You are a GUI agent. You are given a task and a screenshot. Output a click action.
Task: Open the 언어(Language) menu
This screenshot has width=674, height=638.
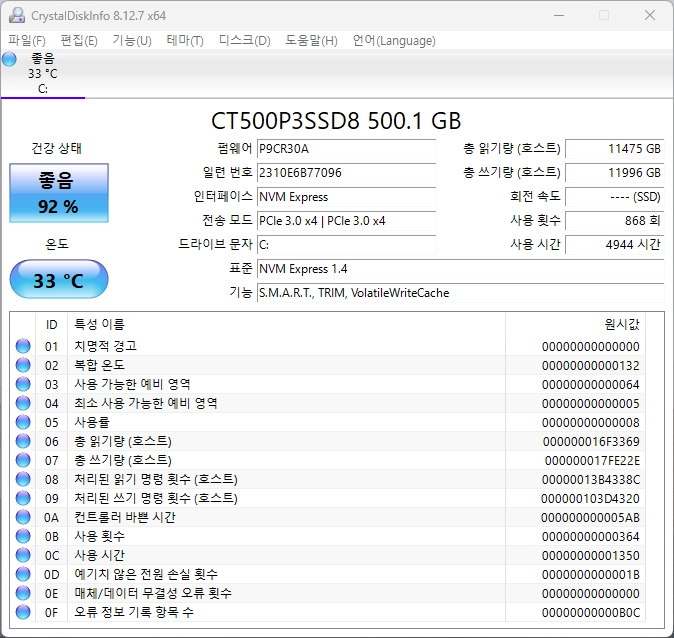click(394, 41)
